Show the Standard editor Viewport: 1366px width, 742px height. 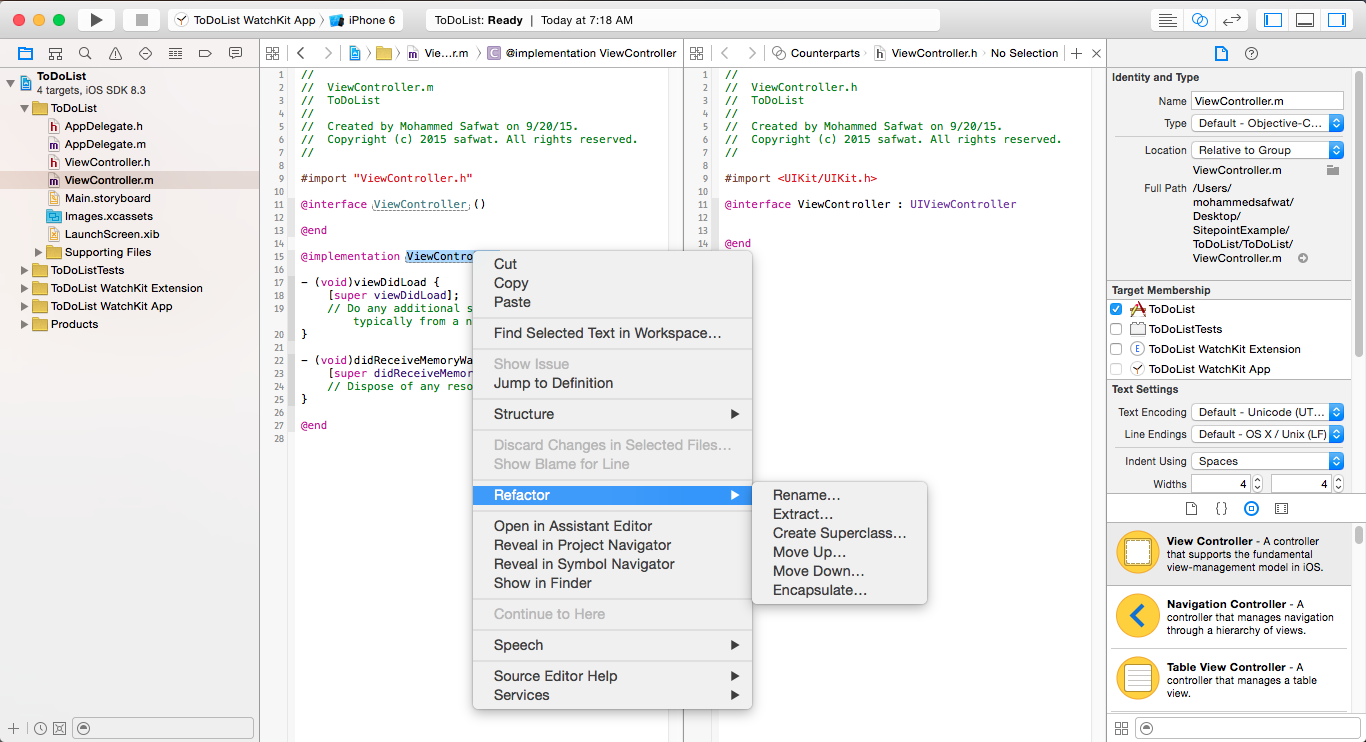1167,20
